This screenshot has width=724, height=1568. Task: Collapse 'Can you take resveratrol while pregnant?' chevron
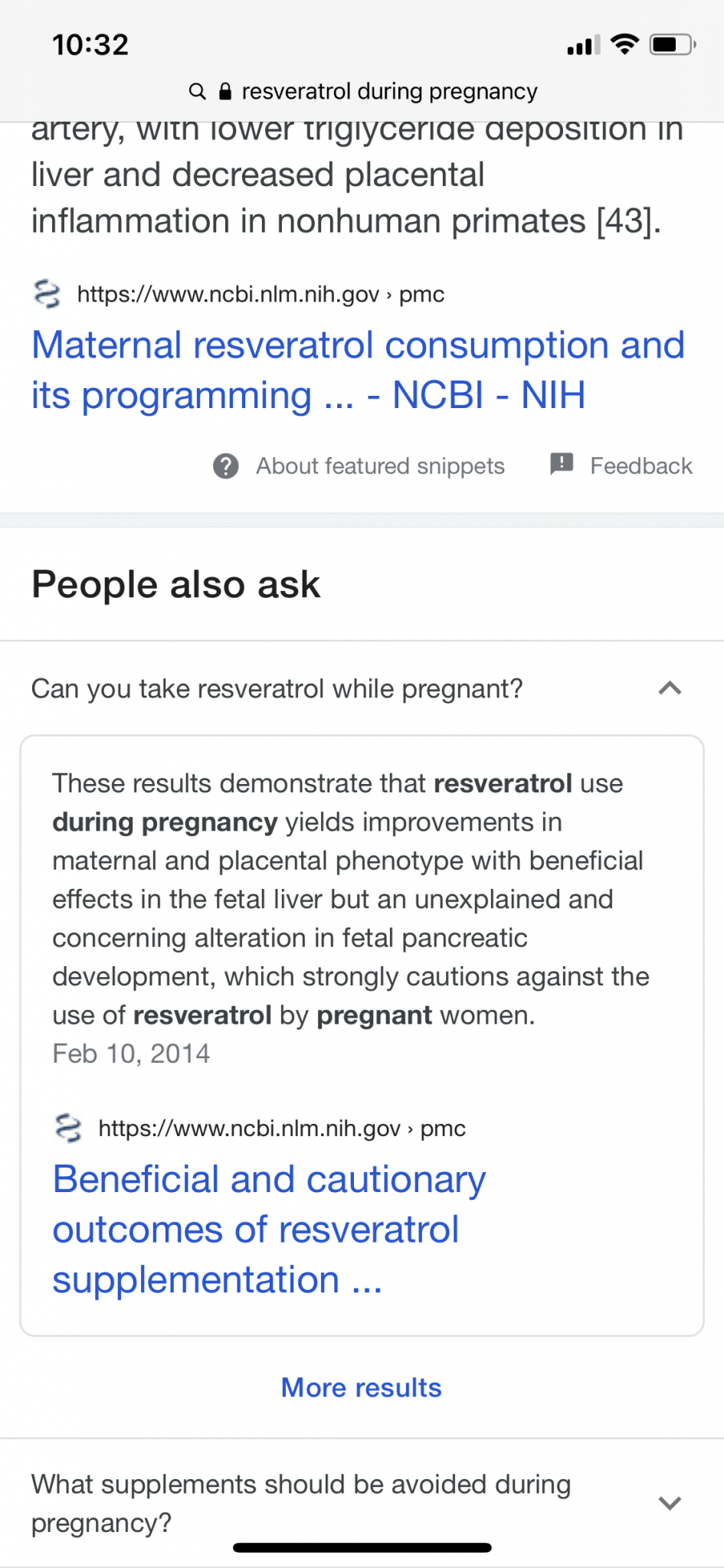(670, 688)
